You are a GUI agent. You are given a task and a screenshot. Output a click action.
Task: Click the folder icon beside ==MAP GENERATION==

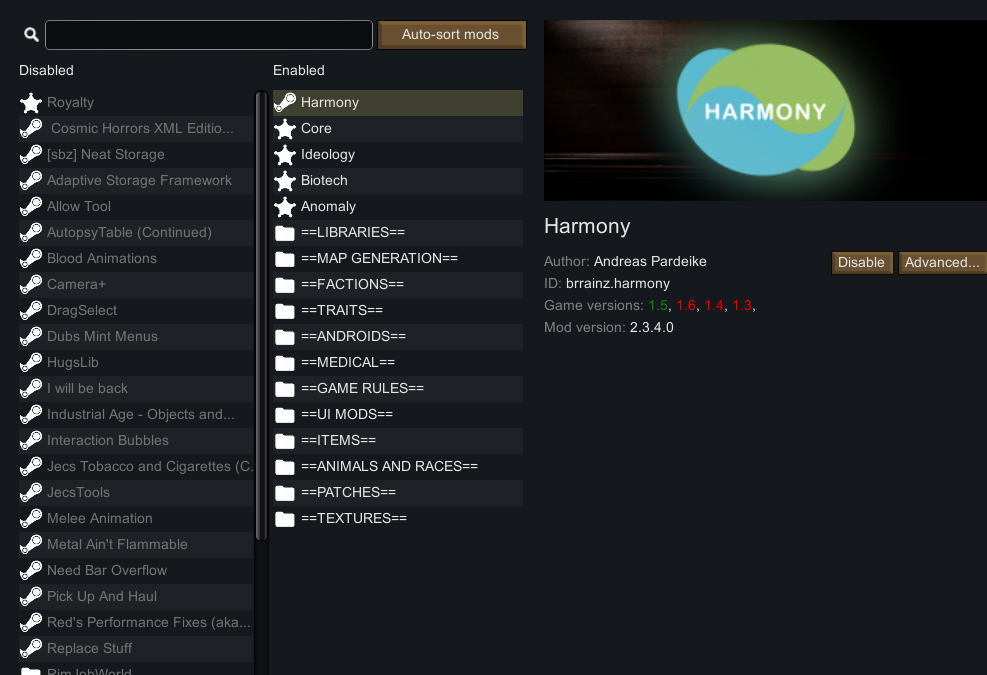coord(285,259)
